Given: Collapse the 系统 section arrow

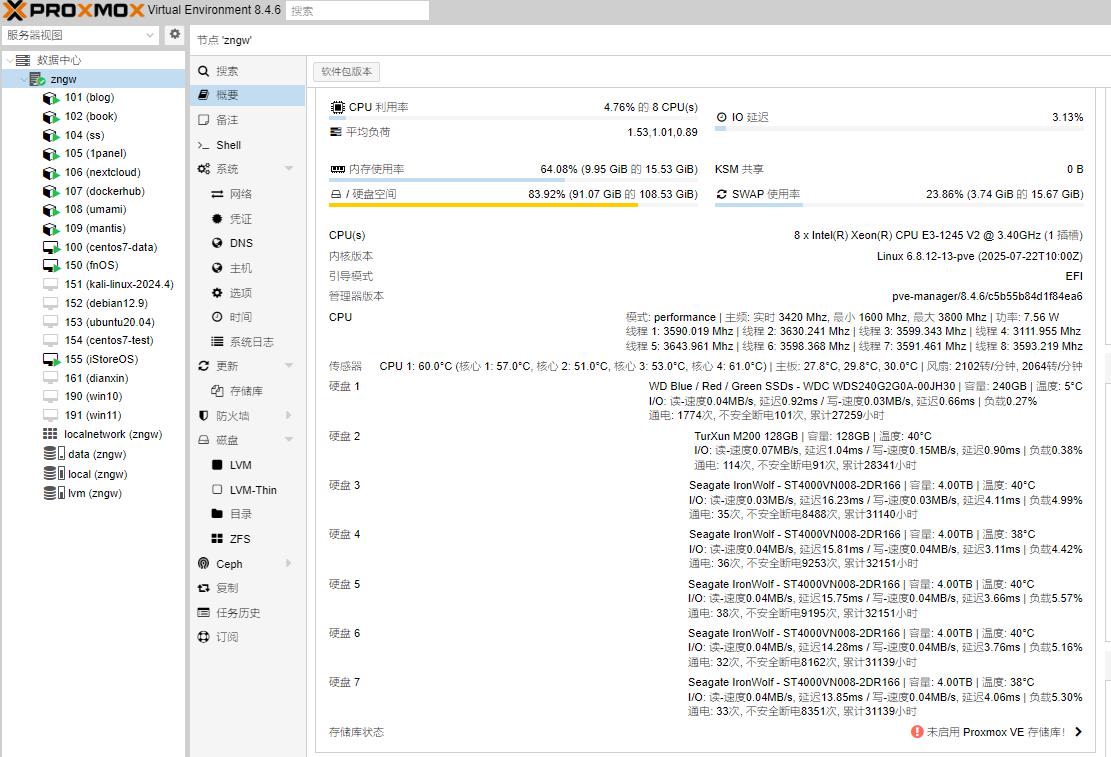Looking at the screenshot, I should [x=289, y=169].
